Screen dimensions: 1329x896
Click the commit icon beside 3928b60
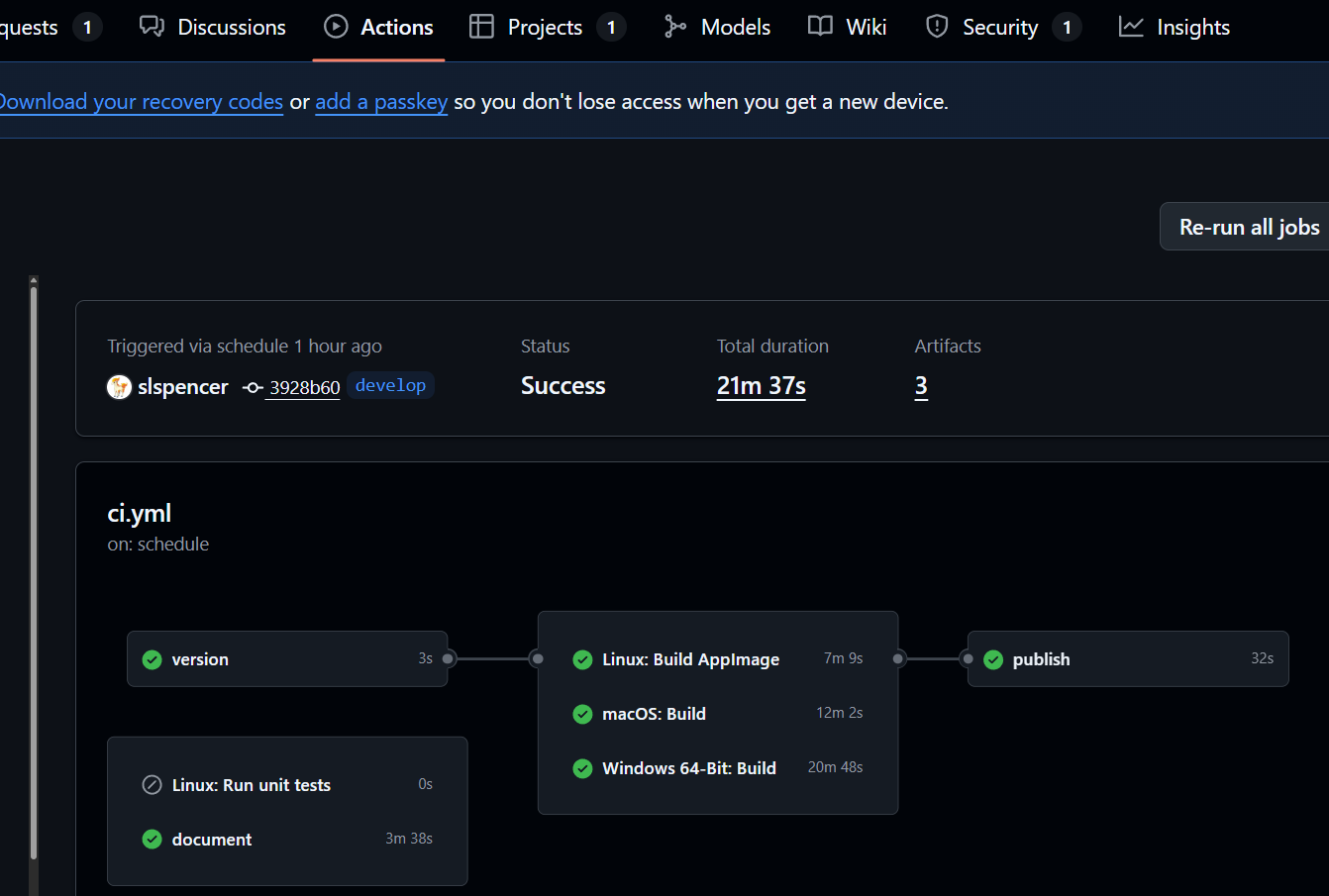pos(253,388)
